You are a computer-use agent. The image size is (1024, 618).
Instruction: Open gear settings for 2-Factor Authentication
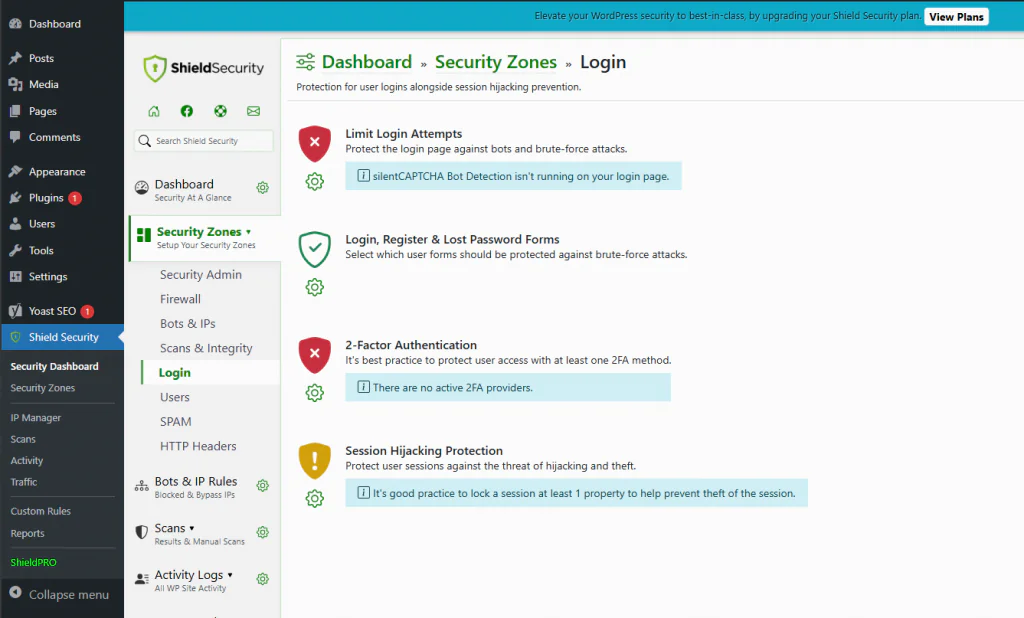click(315, 393)
